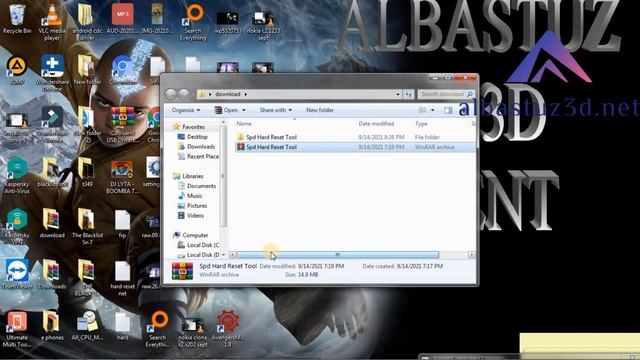
Task: Select the CoolSand USB Drivers archive icon
Action: click(x=122, y=124)
